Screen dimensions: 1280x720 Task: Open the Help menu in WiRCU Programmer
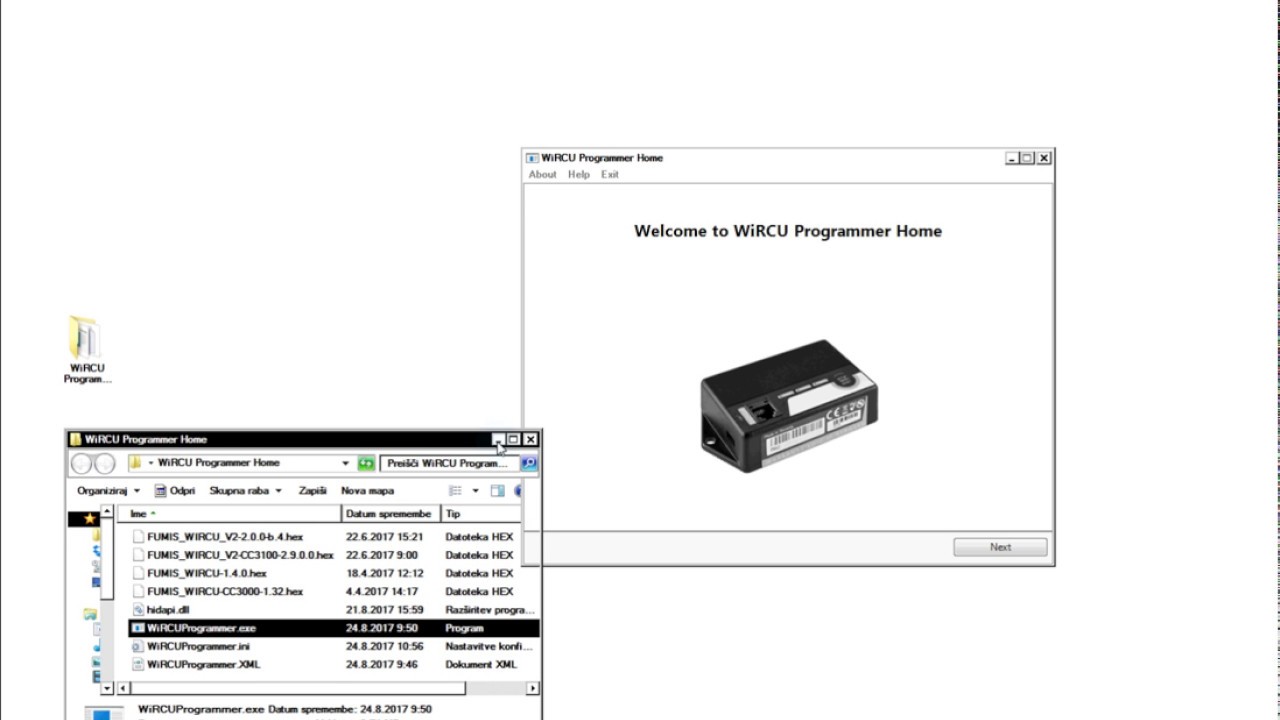(x=579, y=174)
